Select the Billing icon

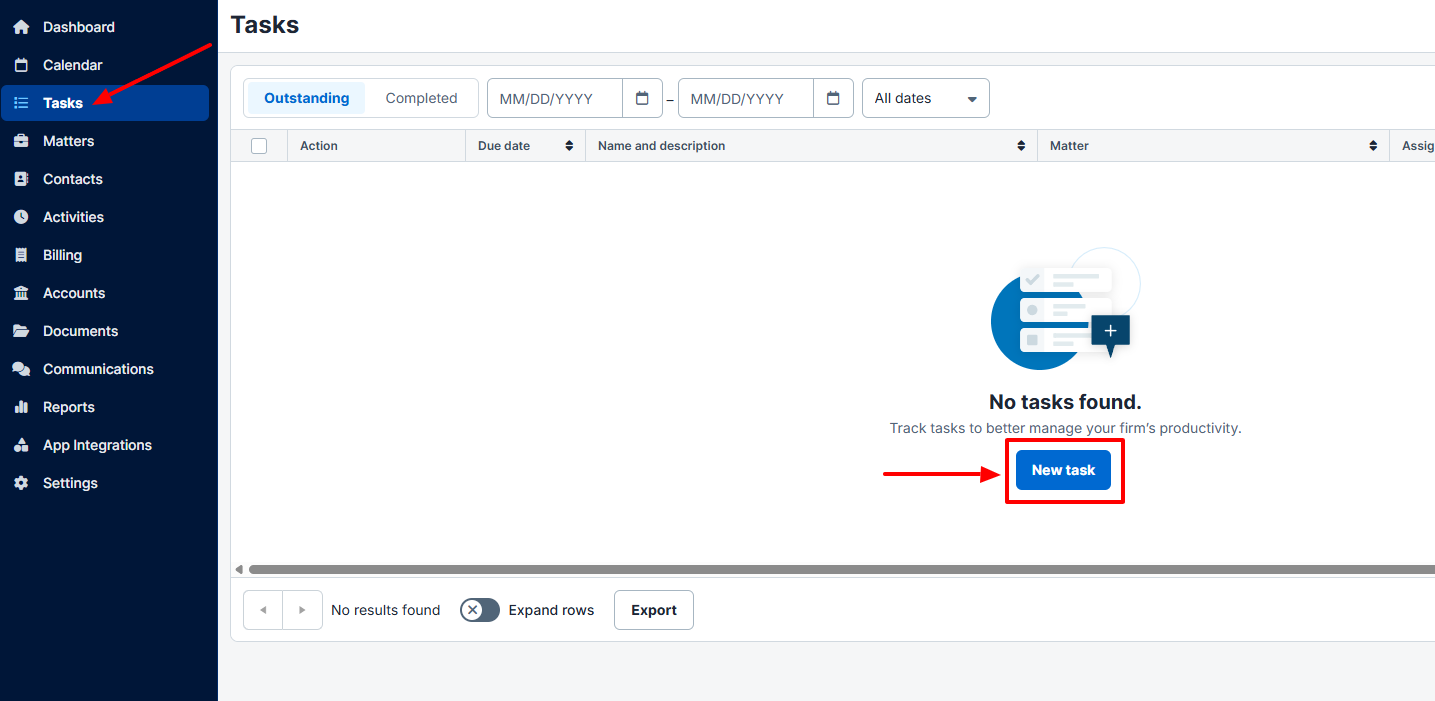[x=22, y=254]
